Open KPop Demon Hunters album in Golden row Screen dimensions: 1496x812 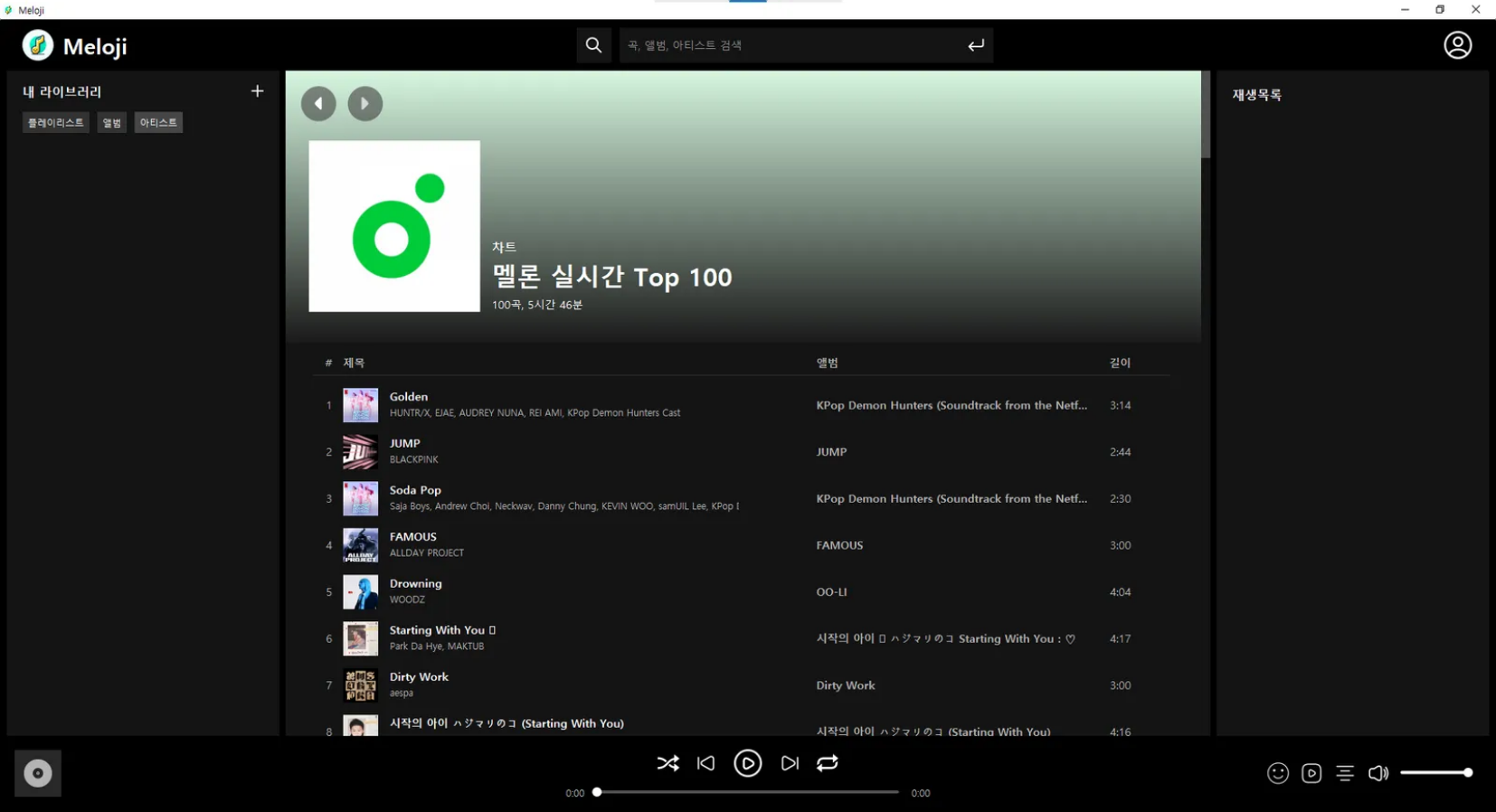(952, 405)
